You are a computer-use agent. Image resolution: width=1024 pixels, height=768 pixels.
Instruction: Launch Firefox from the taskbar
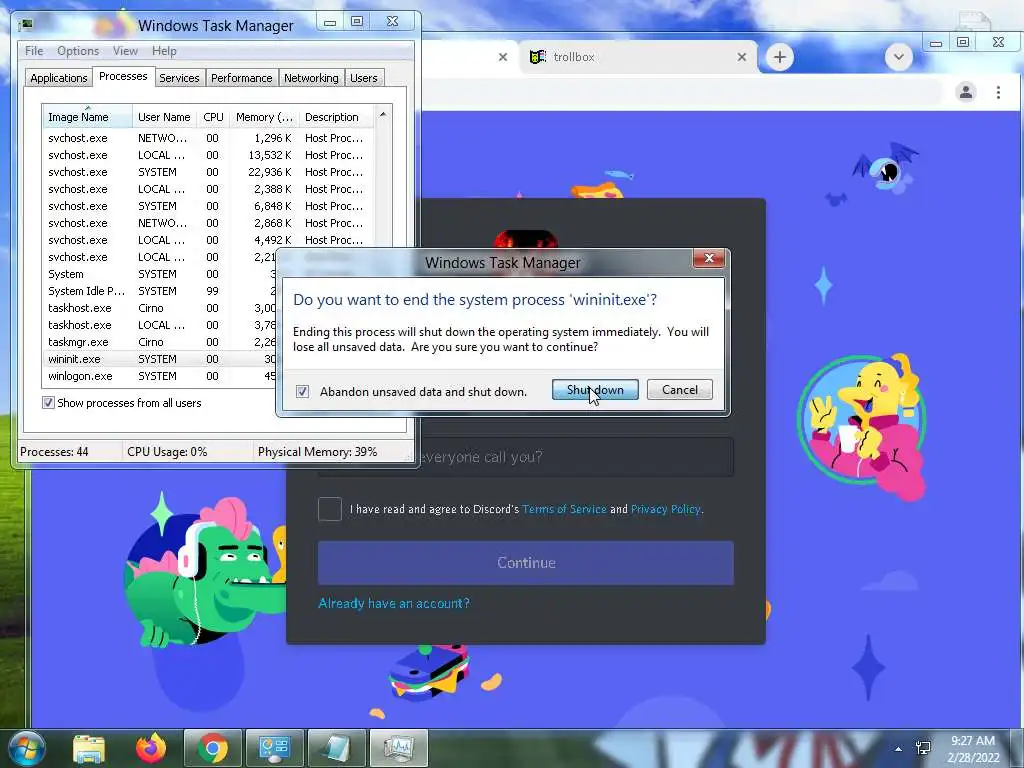[151, 748]
